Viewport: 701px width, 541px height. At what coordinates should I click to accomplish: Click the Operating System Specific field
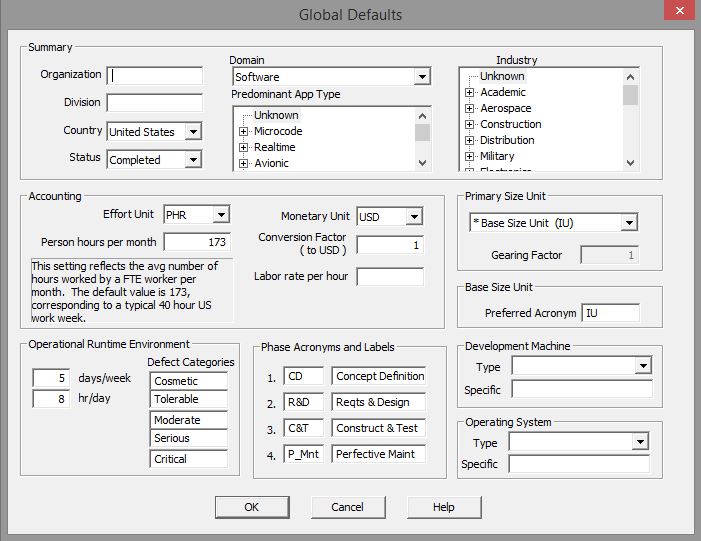pos(579,464)
